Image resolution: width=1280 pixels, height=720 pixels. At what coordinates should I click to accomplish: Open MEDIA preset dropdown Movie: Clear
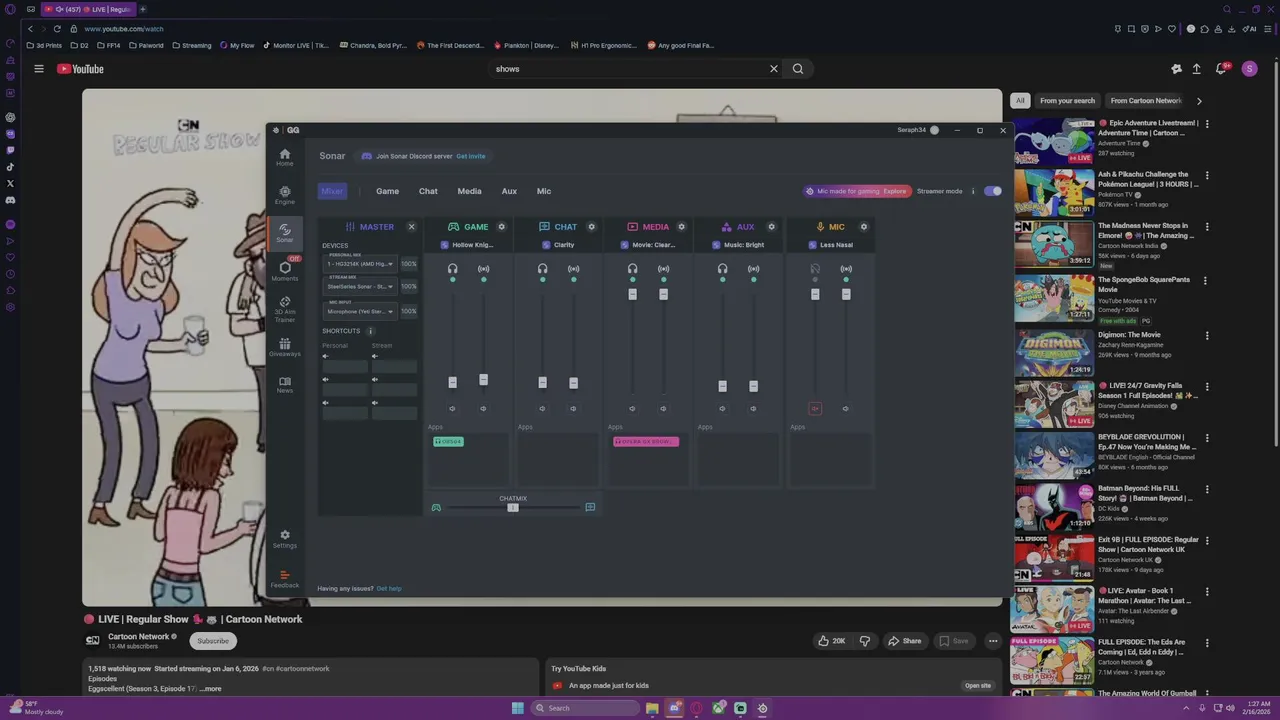pyautogui.click(x=649, y=245)
